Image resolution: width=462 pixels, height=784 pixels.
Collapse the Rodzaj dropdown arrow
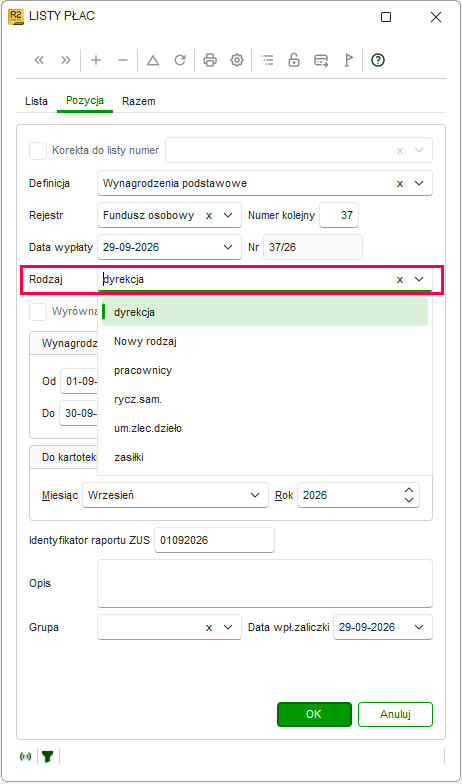pyautogui.click(x=419, y=280)
